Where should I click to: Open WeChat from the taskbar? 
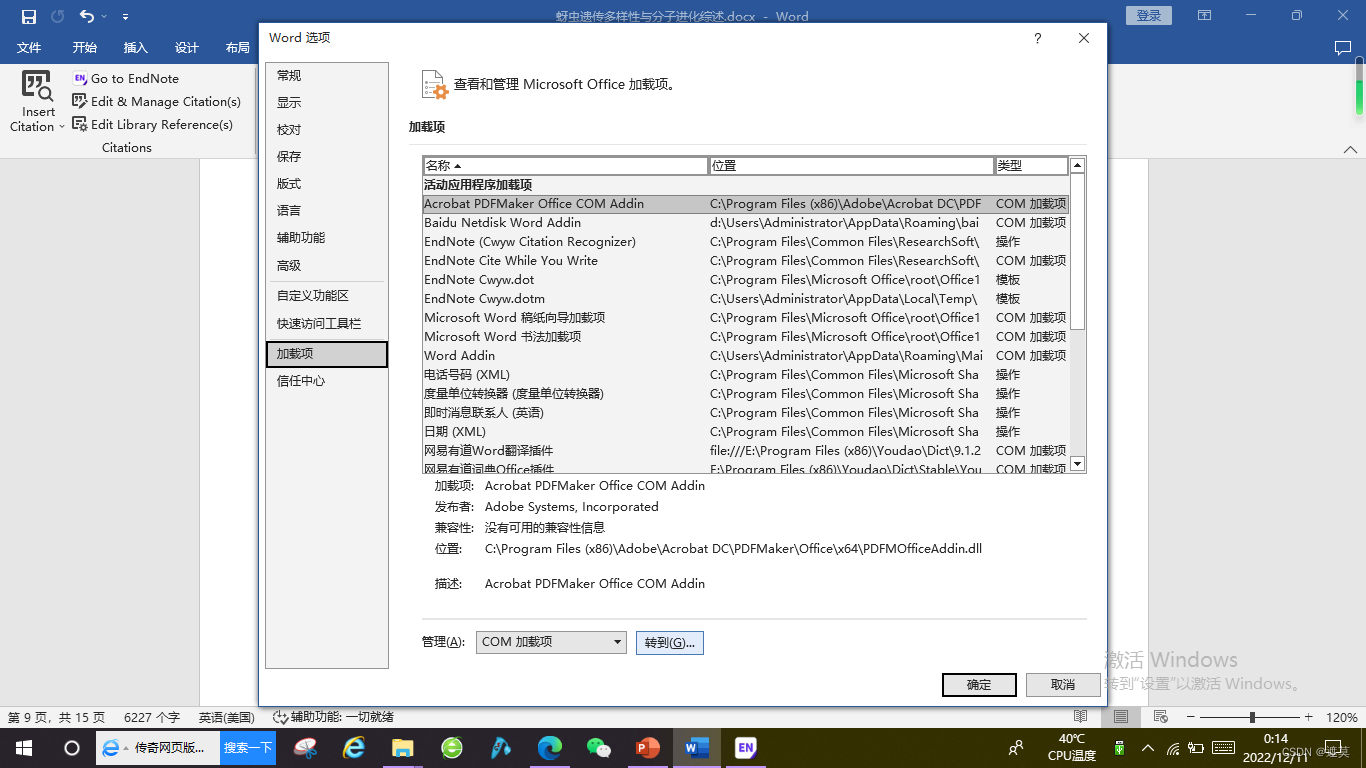pos(598,748)
